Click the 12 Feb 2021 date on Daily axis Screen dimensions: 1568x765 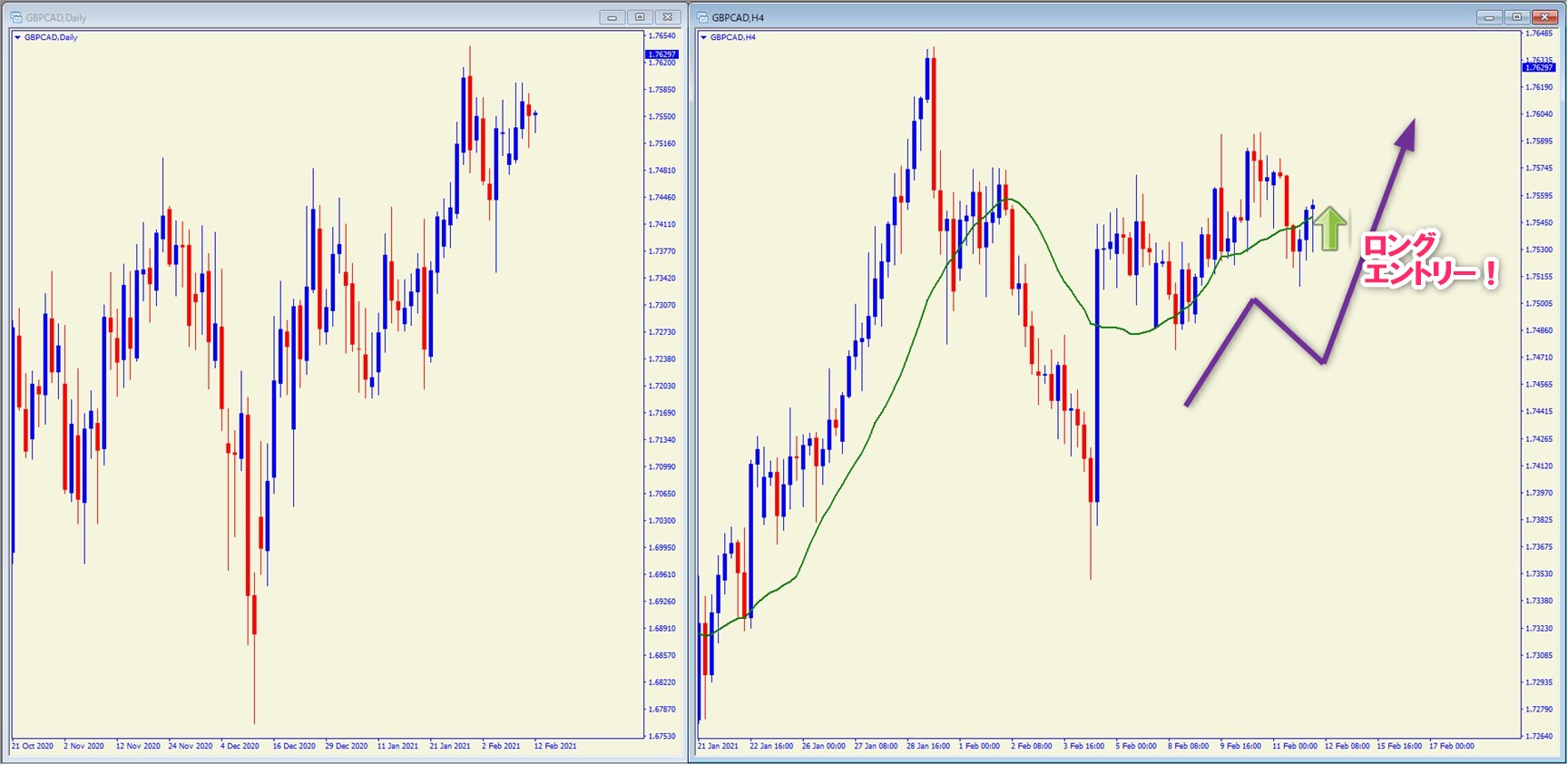tap(555, 746)
